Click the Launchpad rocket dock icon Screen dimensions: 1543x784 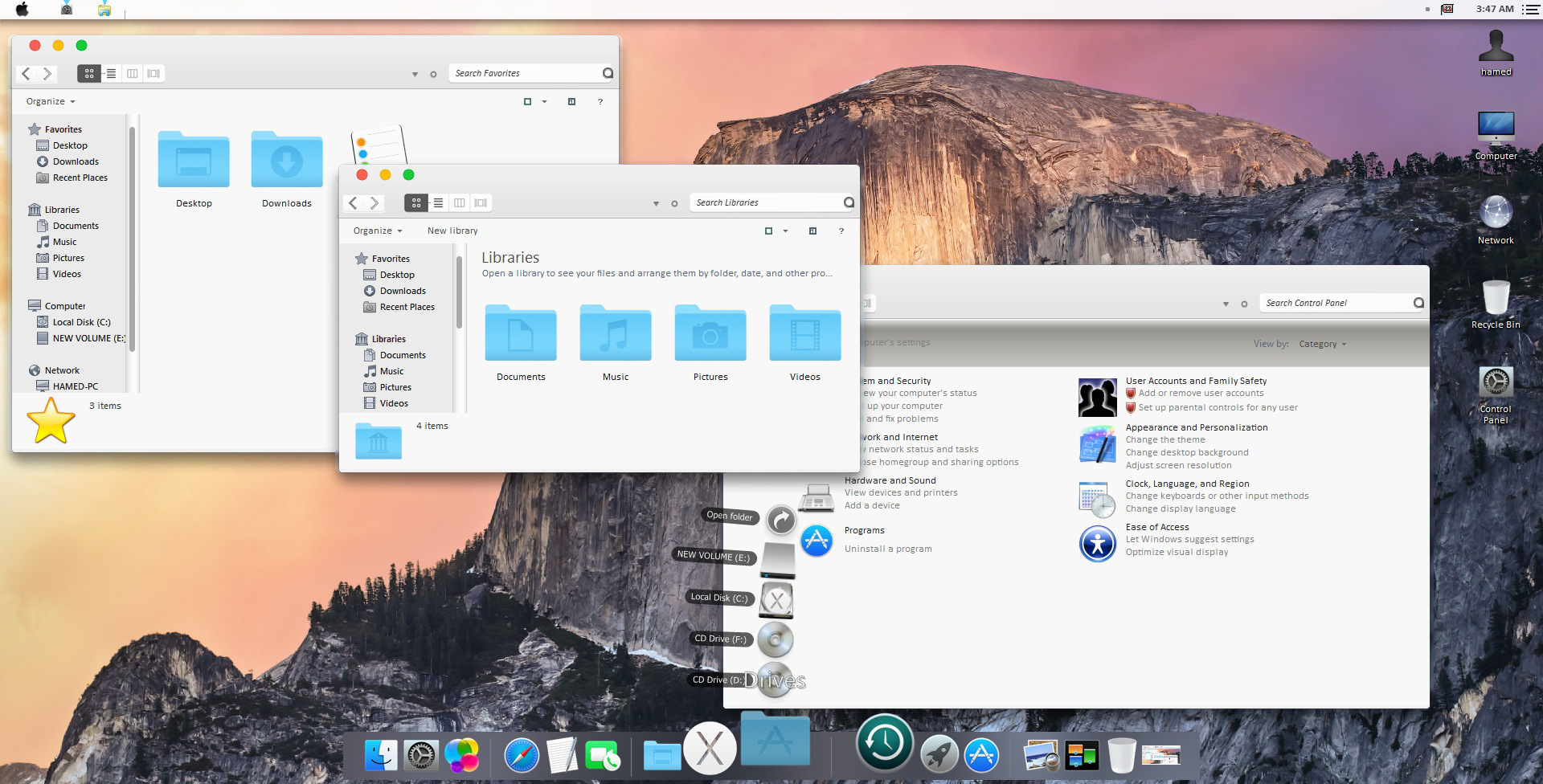939,755
